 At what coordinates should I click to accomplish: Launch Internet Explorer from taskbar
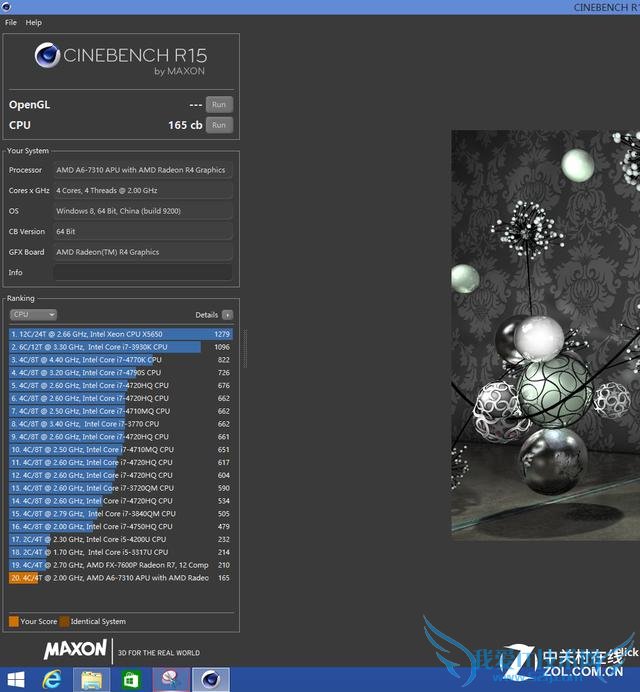54,680
